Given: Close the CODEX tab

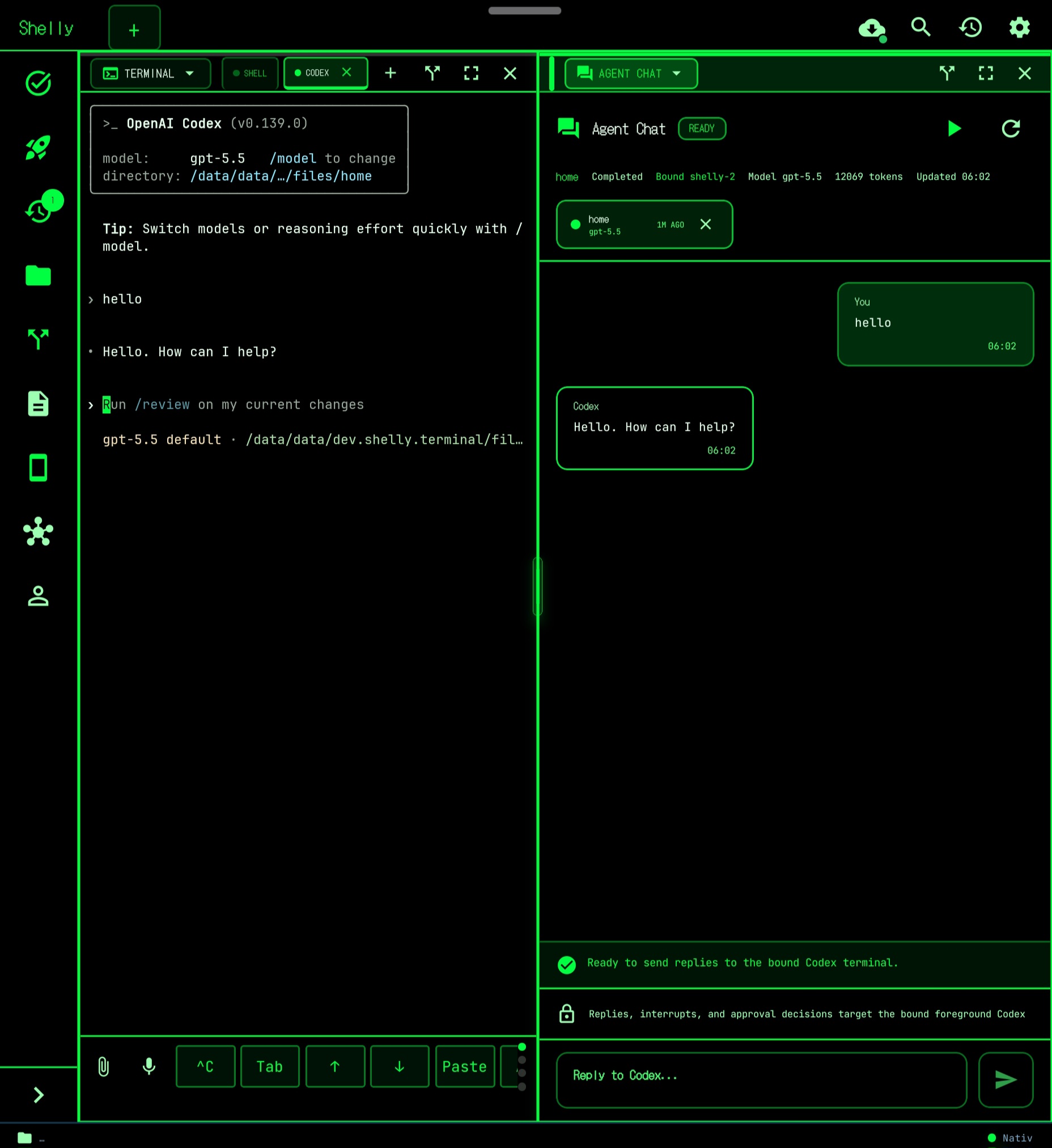Looking at the screenshot, I should pos(347,73).
